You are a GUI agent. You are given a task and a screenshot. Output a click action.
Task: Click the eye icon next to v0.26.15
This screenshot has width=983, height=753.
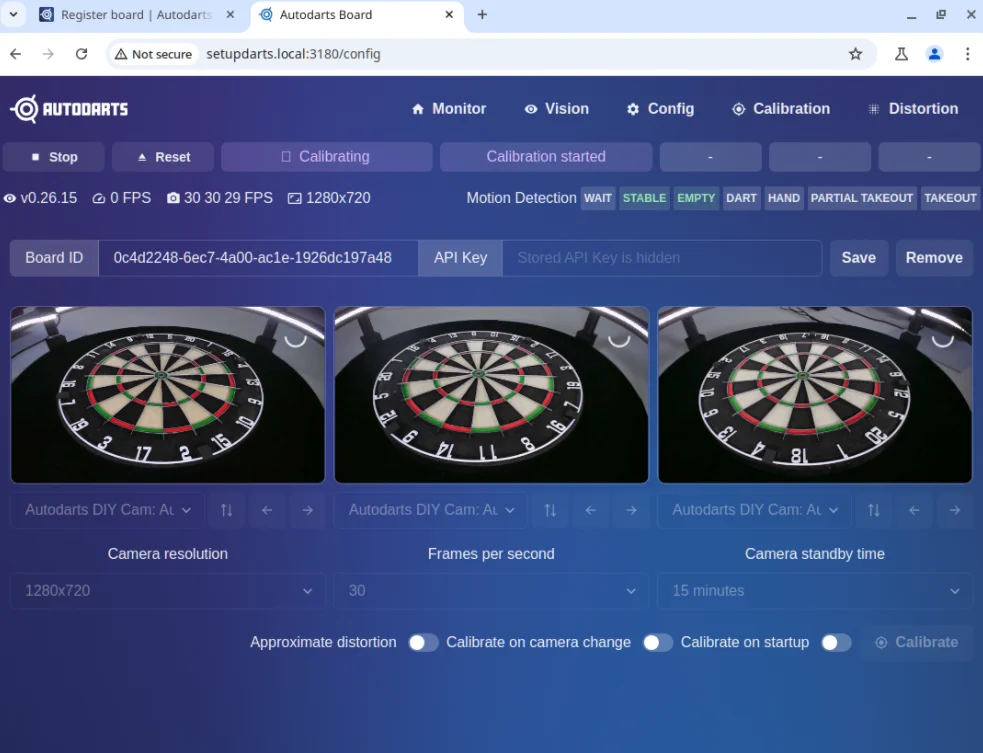(x=9, y=199)
